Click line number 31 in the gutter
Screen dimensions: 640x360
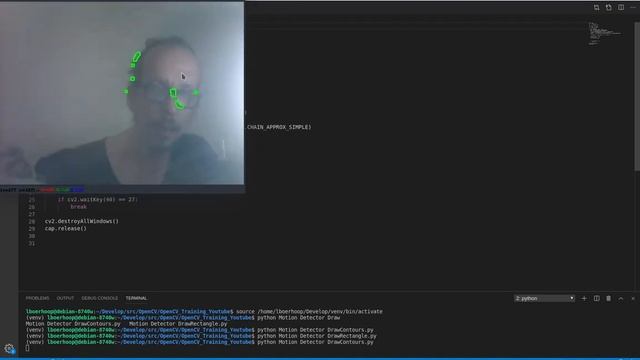click(32, 244)
